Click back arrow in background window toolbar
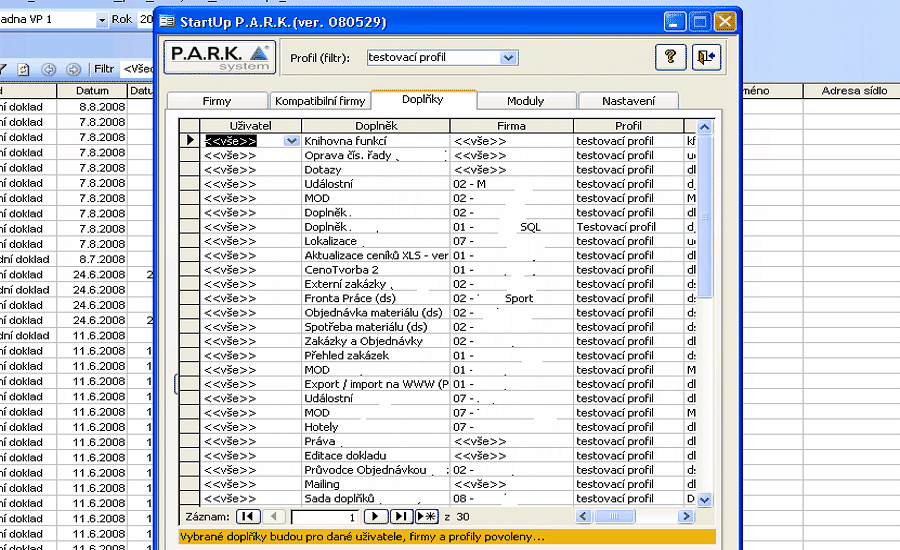 (x=49, y=69)
